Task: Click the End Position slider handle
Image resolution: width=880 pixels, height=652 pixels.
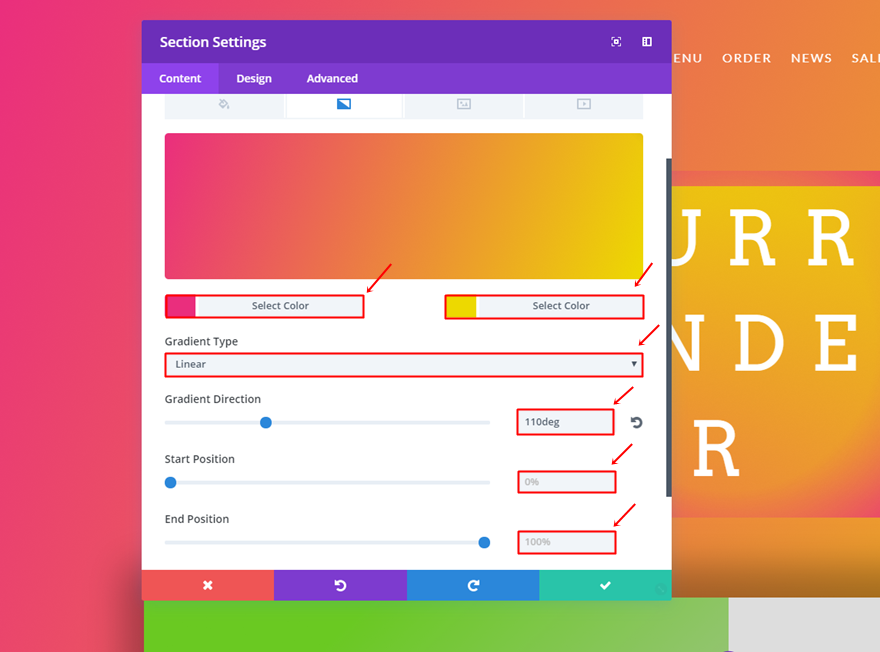Action: [x=484, y=543]
